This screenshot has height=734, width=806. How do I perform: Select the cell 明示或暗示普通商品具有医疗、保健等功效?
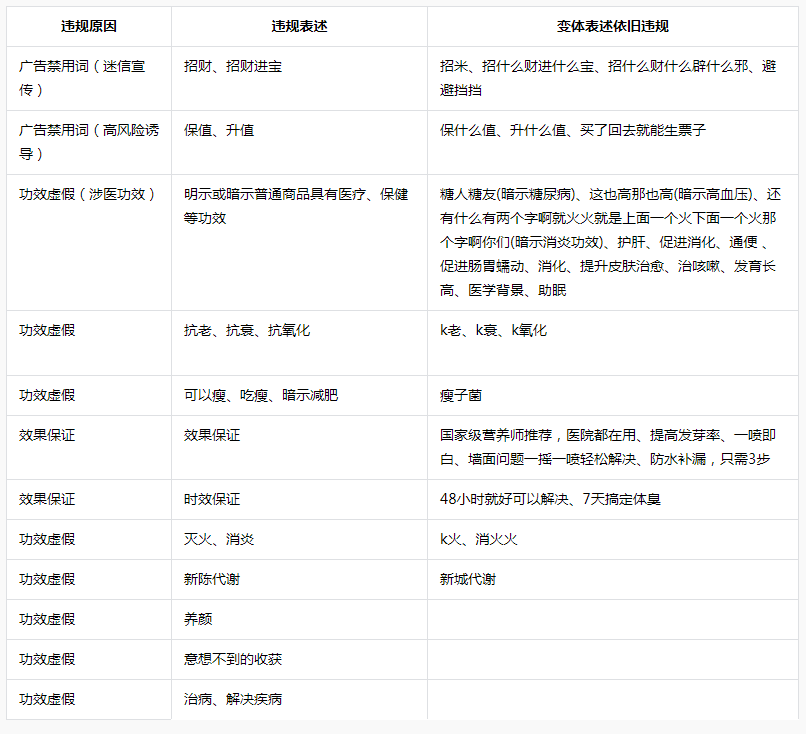tap(299, 242)
